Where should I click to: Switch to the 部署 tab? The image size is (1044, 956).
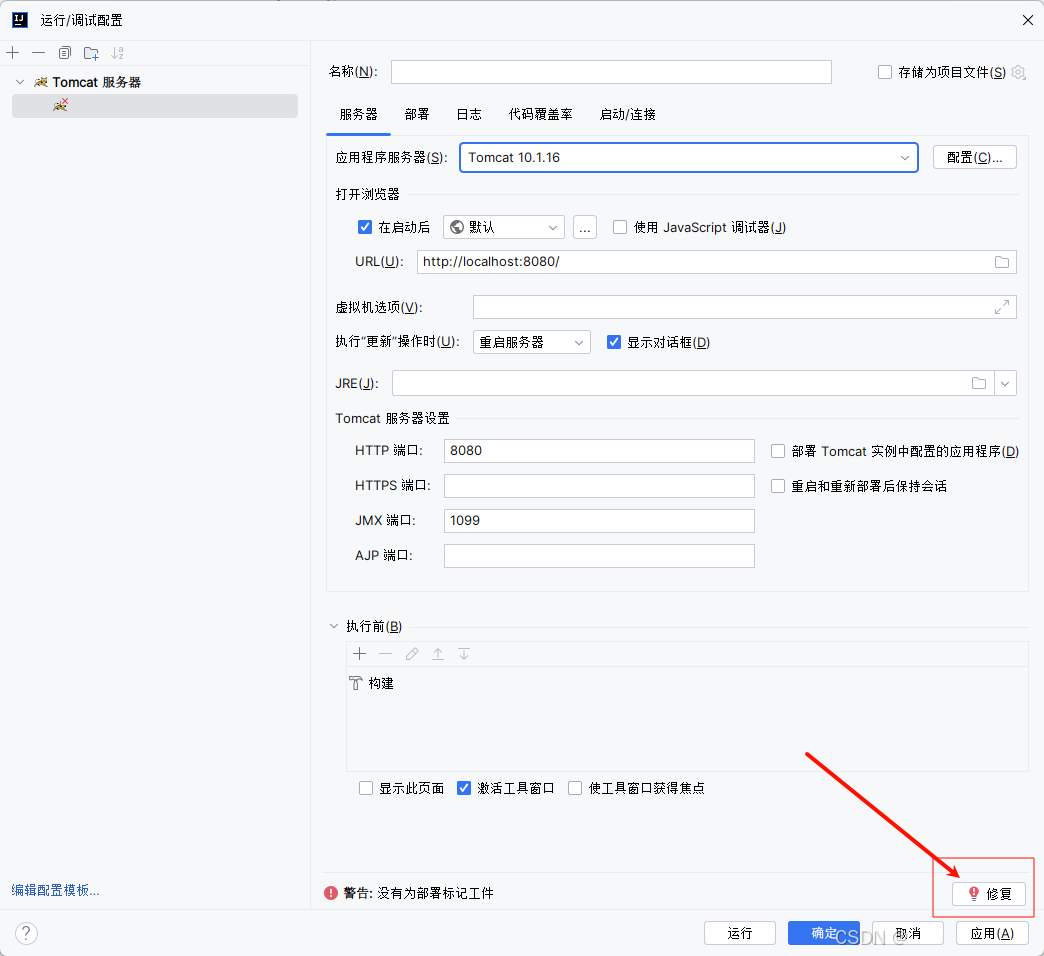417,114
